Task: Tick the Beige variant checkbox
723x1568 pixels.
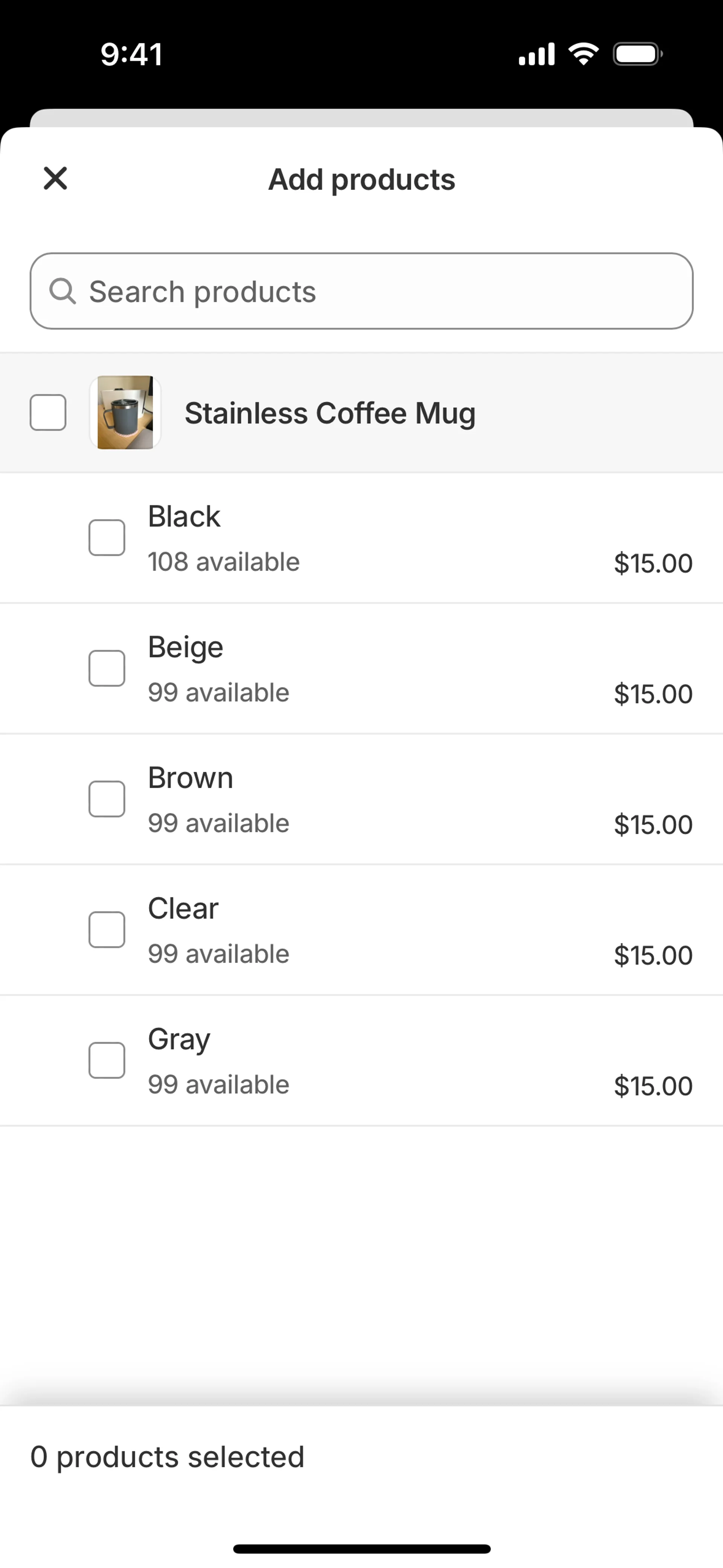Action: click(107, 668)
